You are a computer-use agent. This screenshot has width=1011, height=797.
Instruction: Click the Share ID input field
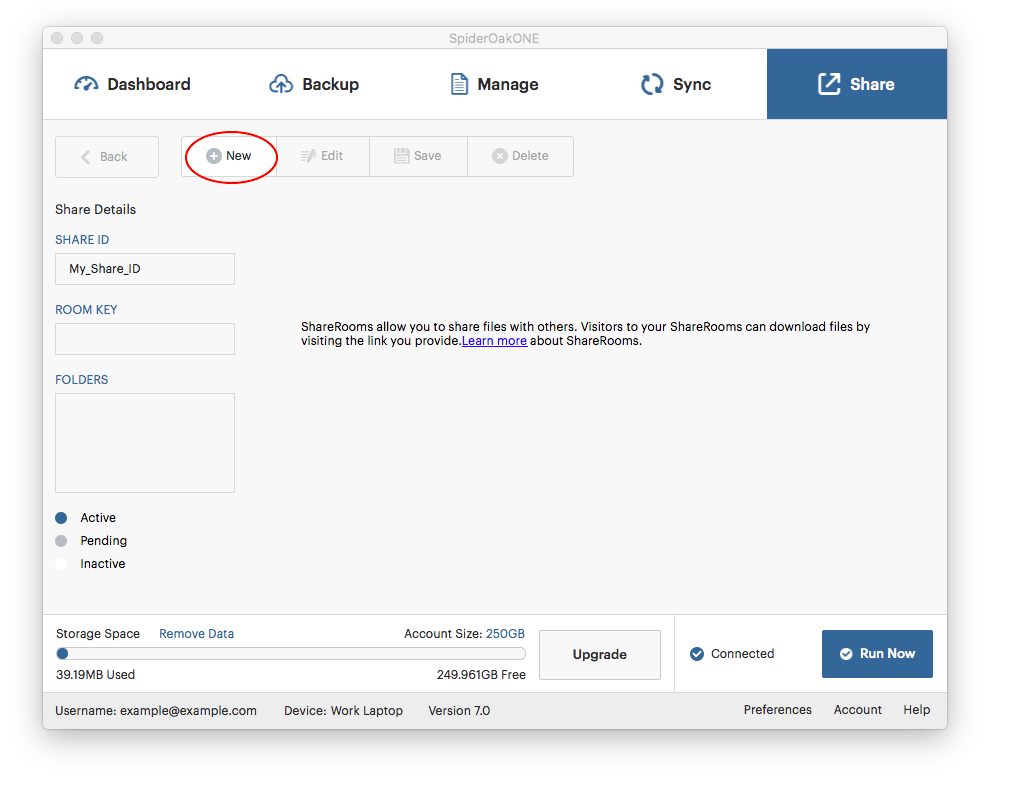coord(145,269)
